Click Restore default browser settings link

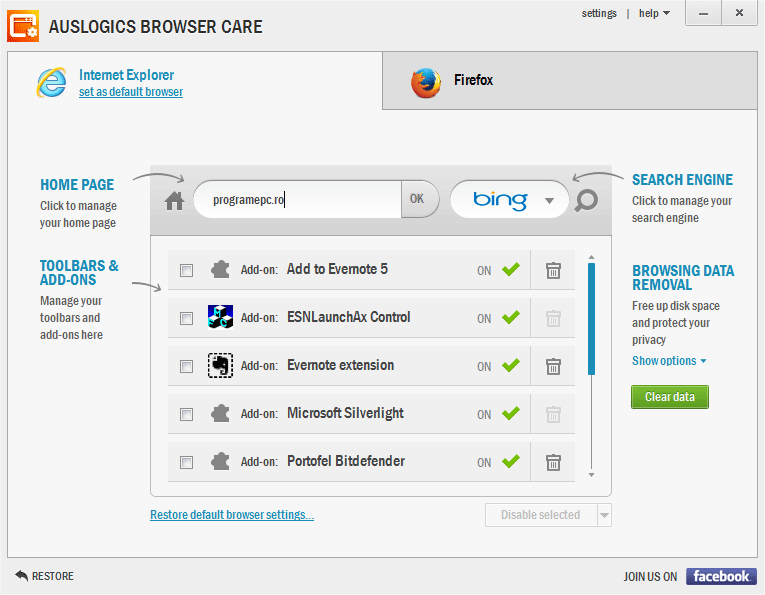(x=232, y=515)
